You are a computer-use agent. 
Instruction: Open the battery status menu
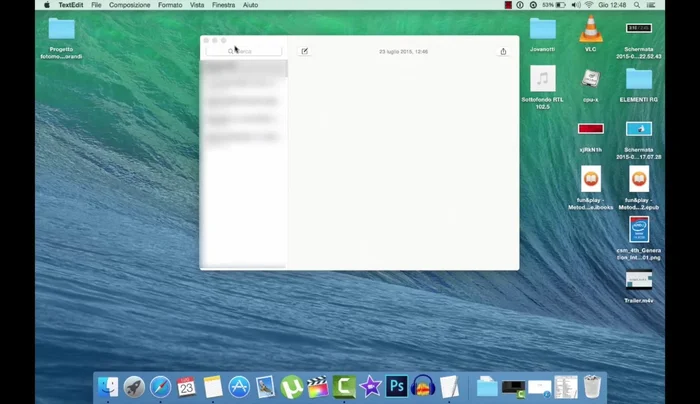559,5
